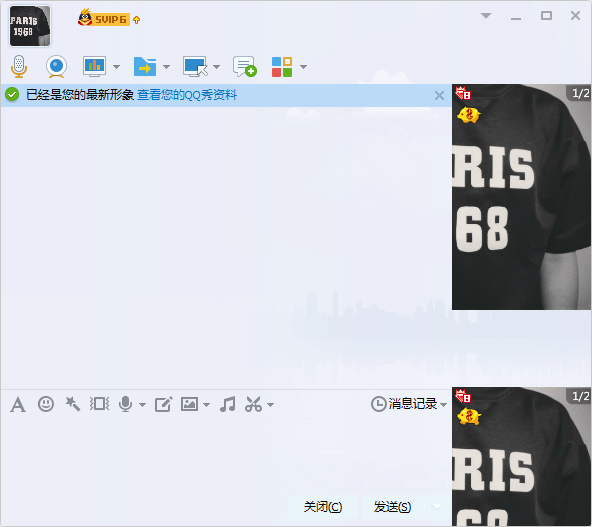The height and width of the screenshot is (527, 592).
Task: Click the orange upgrade arrow beside SVIP6
Action: [137, 20]
